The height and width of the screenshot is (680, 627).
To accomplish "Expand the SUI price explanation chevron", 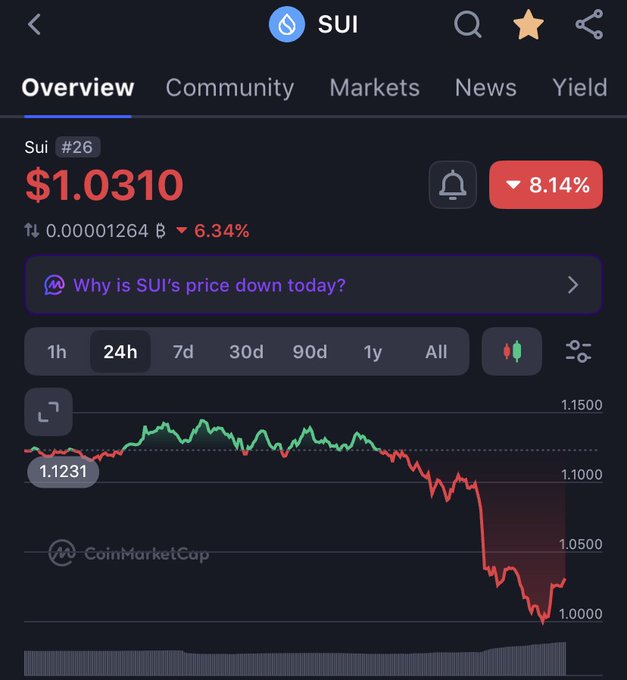I will click(x=573, y=285).
